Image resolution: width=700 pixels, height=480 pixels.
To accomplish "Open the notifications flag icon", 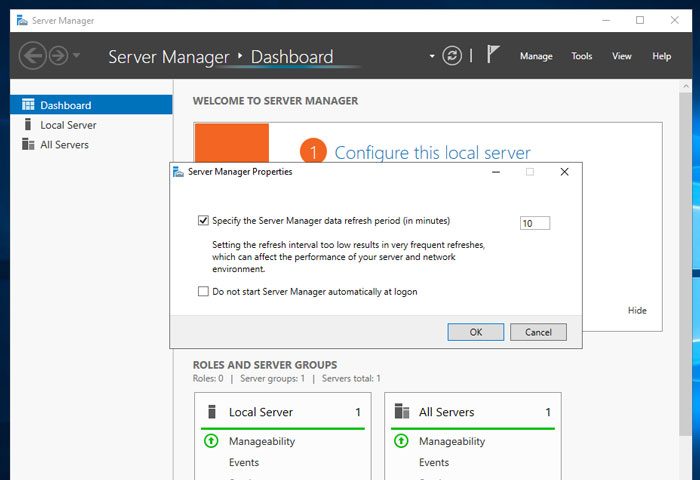I will coord(493,55).
